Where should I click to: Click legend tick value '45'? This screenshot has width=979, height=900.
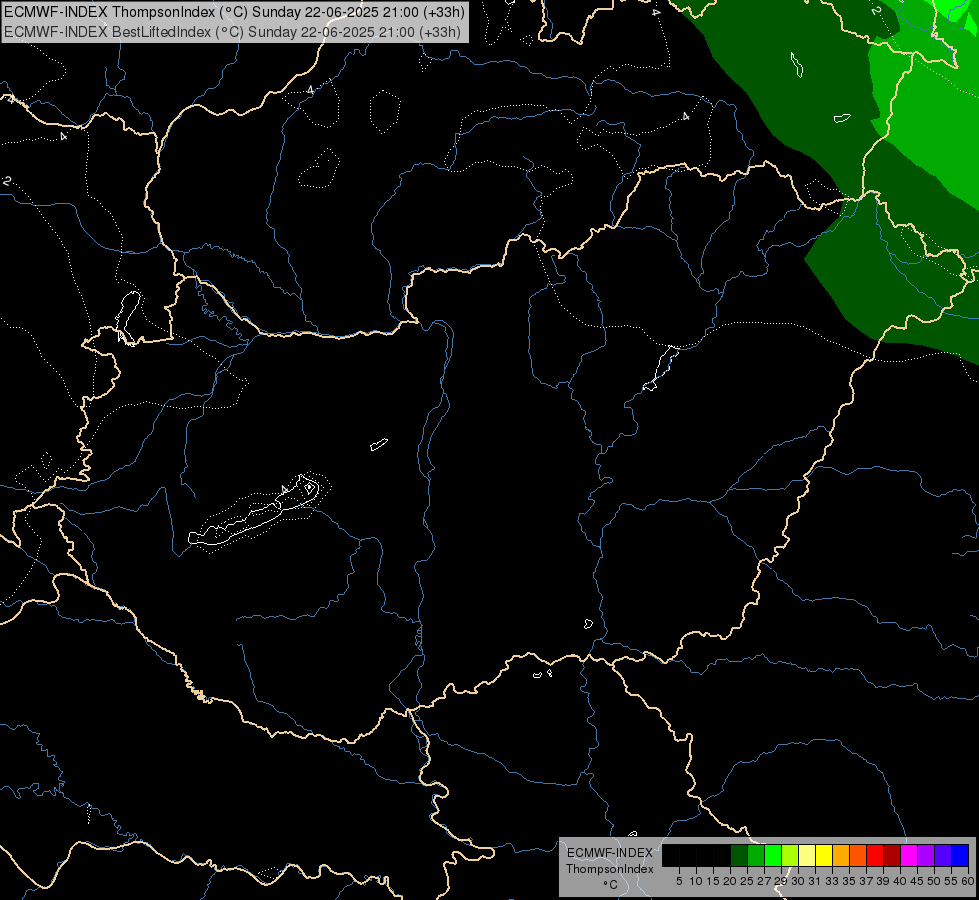(x=917, y=881)
